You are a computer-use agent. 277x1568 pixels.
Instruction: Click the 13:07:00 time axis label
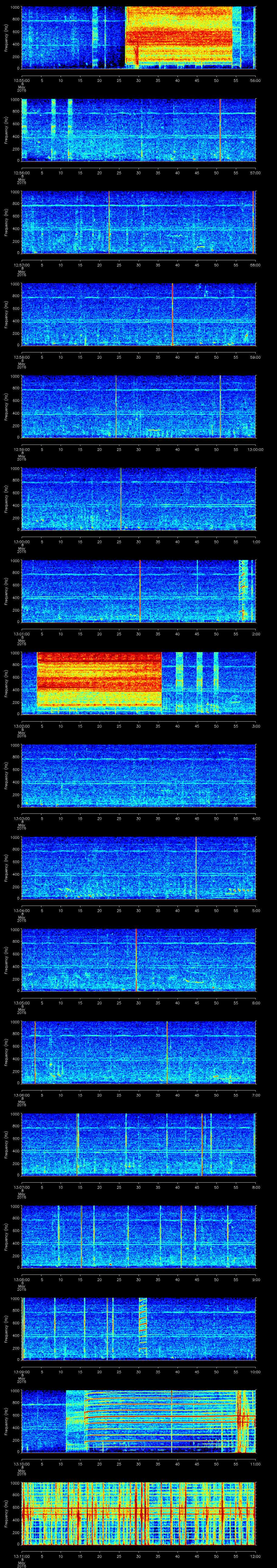click(x=22, y=1187)
